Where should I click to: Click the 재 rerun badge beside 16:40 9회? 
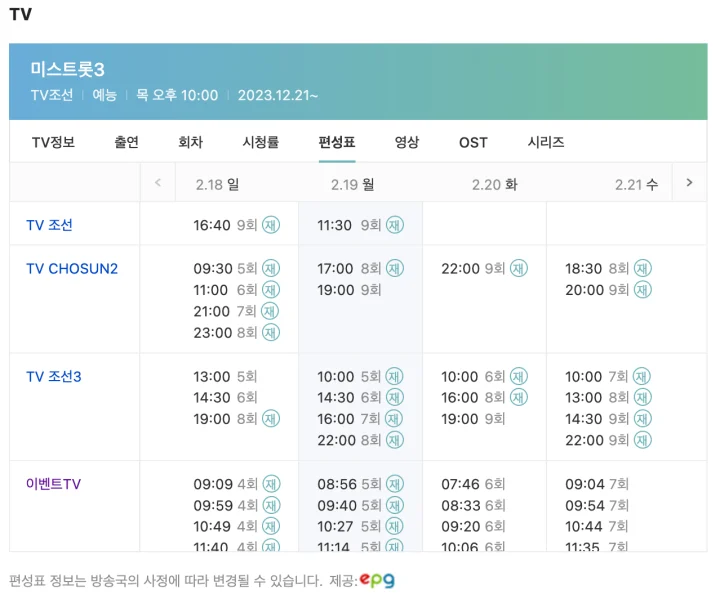tap(271, 225)
